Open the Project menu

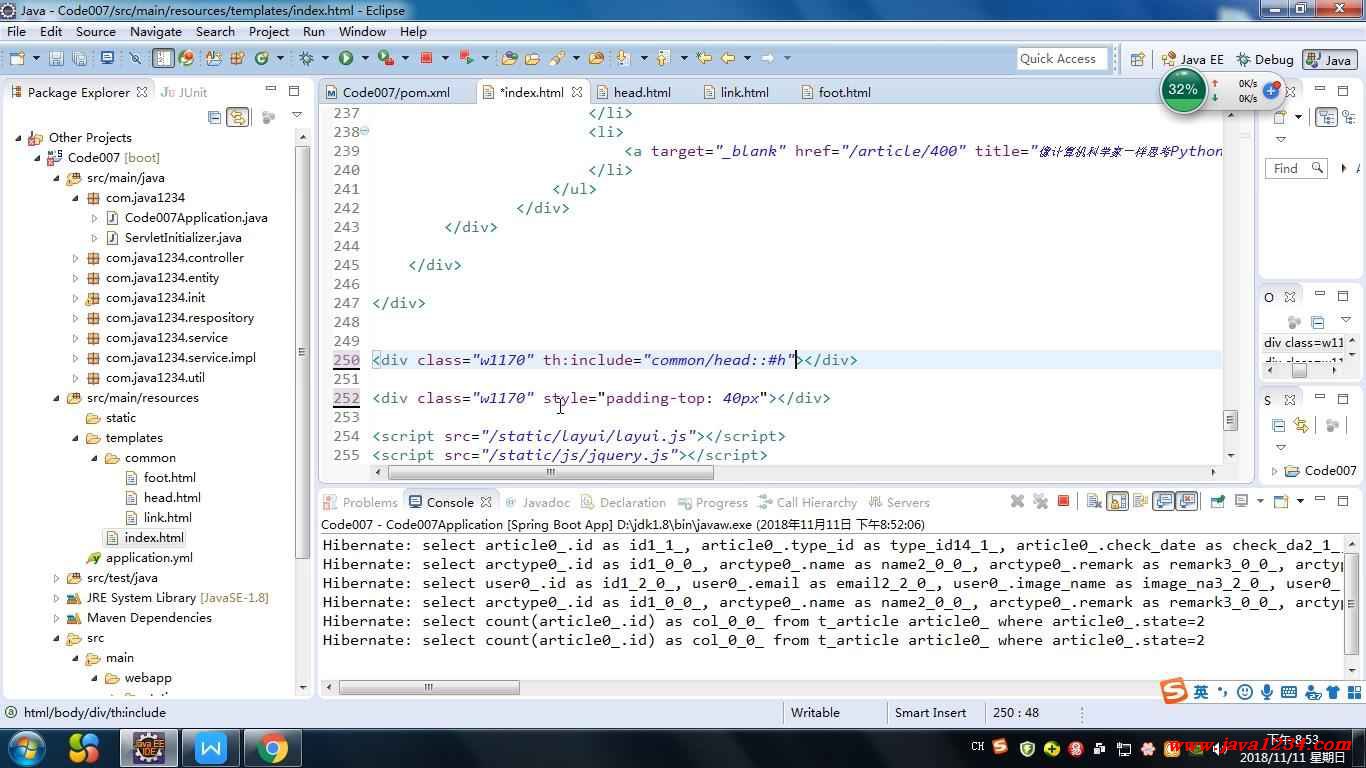pyautogui.click(x=268, y=31)
